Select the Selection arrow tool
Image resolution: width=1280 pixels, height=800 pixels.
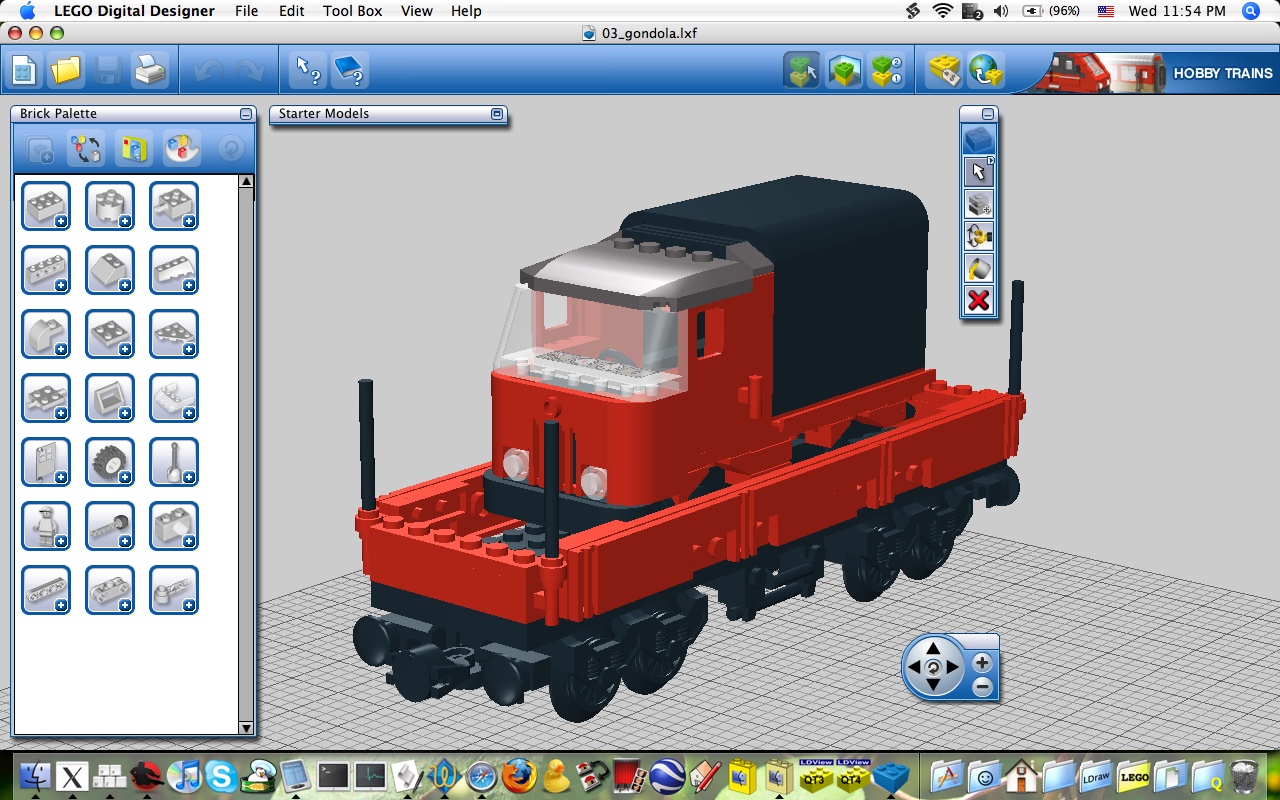point(979,172)
